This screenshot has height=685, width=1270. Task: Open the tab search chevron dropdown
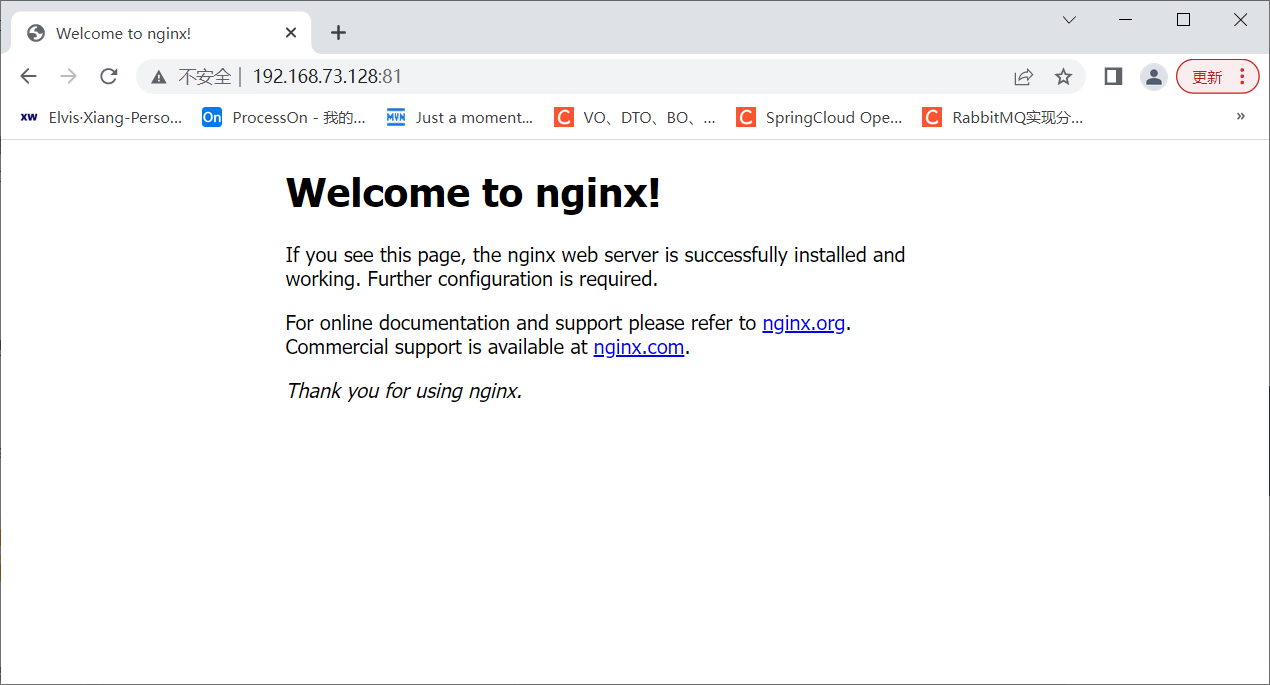coord(1069,20)
